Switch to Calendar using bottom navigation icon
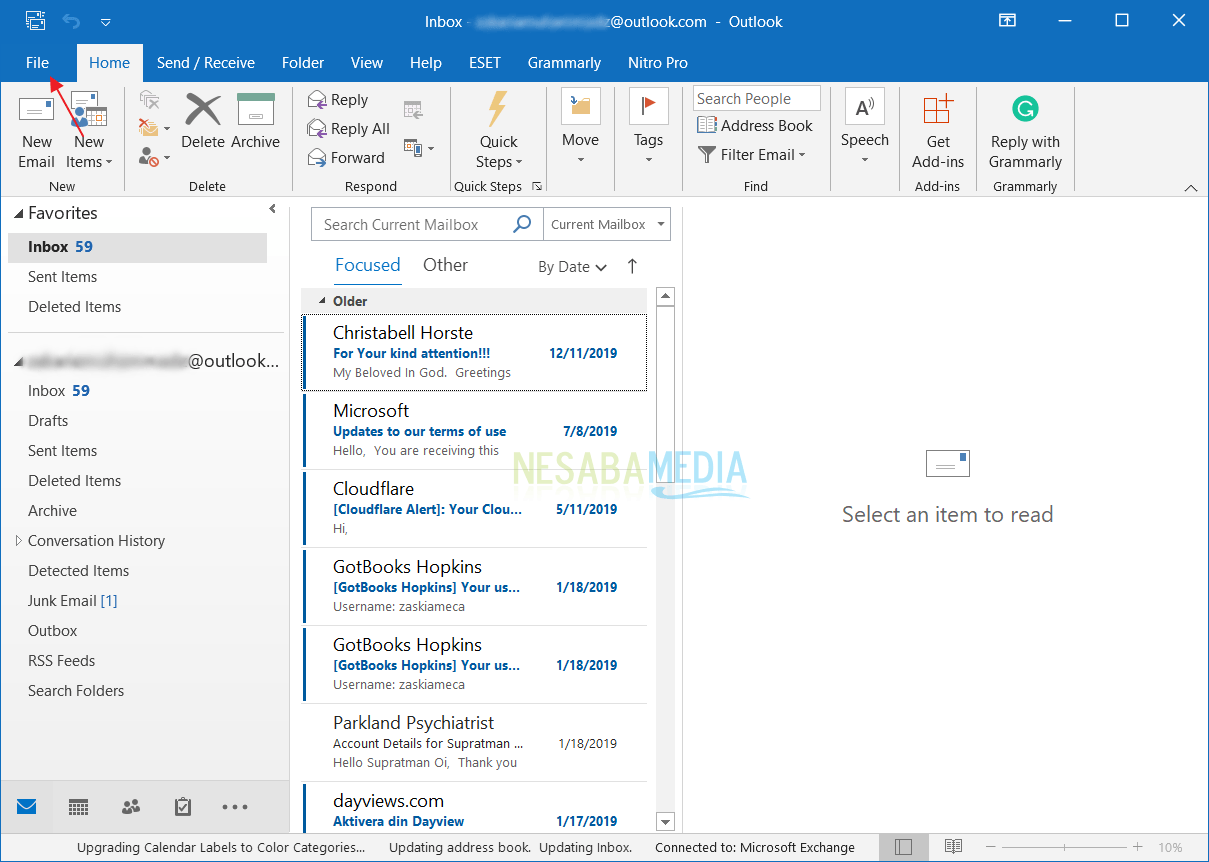The height and width of the screenshot is (862, 1209). [78, 807]
